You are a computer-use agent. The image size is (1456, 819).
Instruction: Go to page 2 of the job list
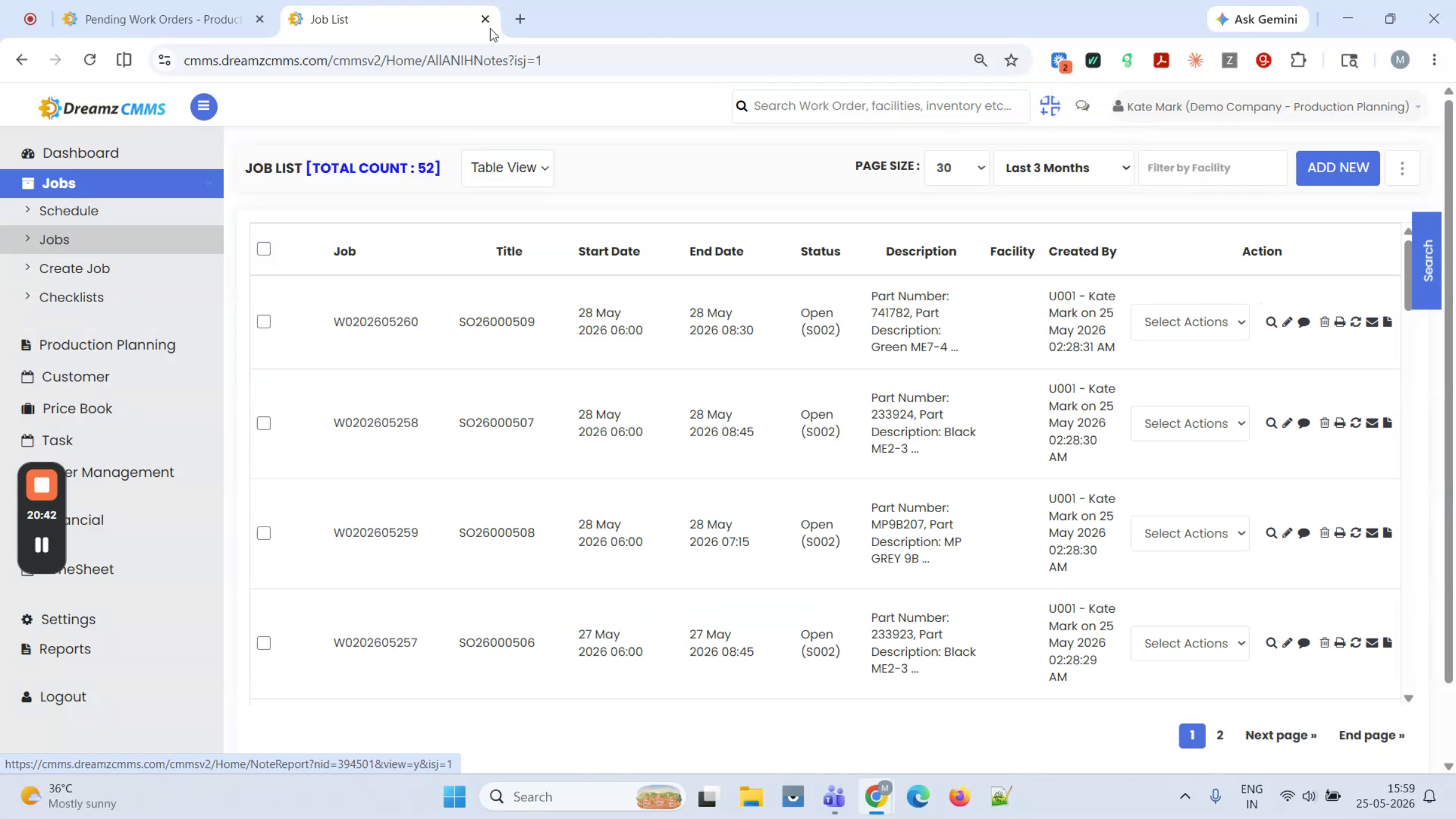tap(1220, 735)
